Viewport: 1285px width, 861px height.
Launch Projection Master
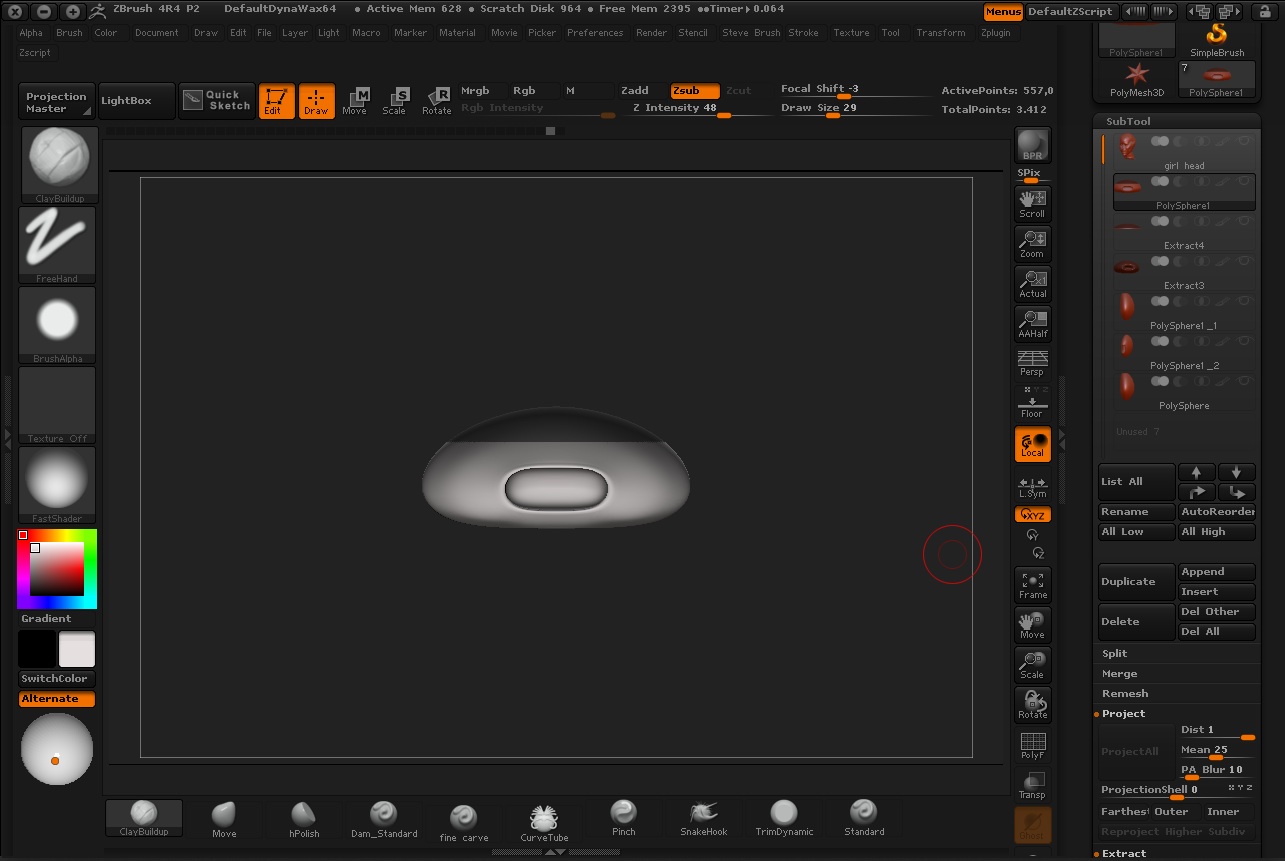(x=56, y=101)
